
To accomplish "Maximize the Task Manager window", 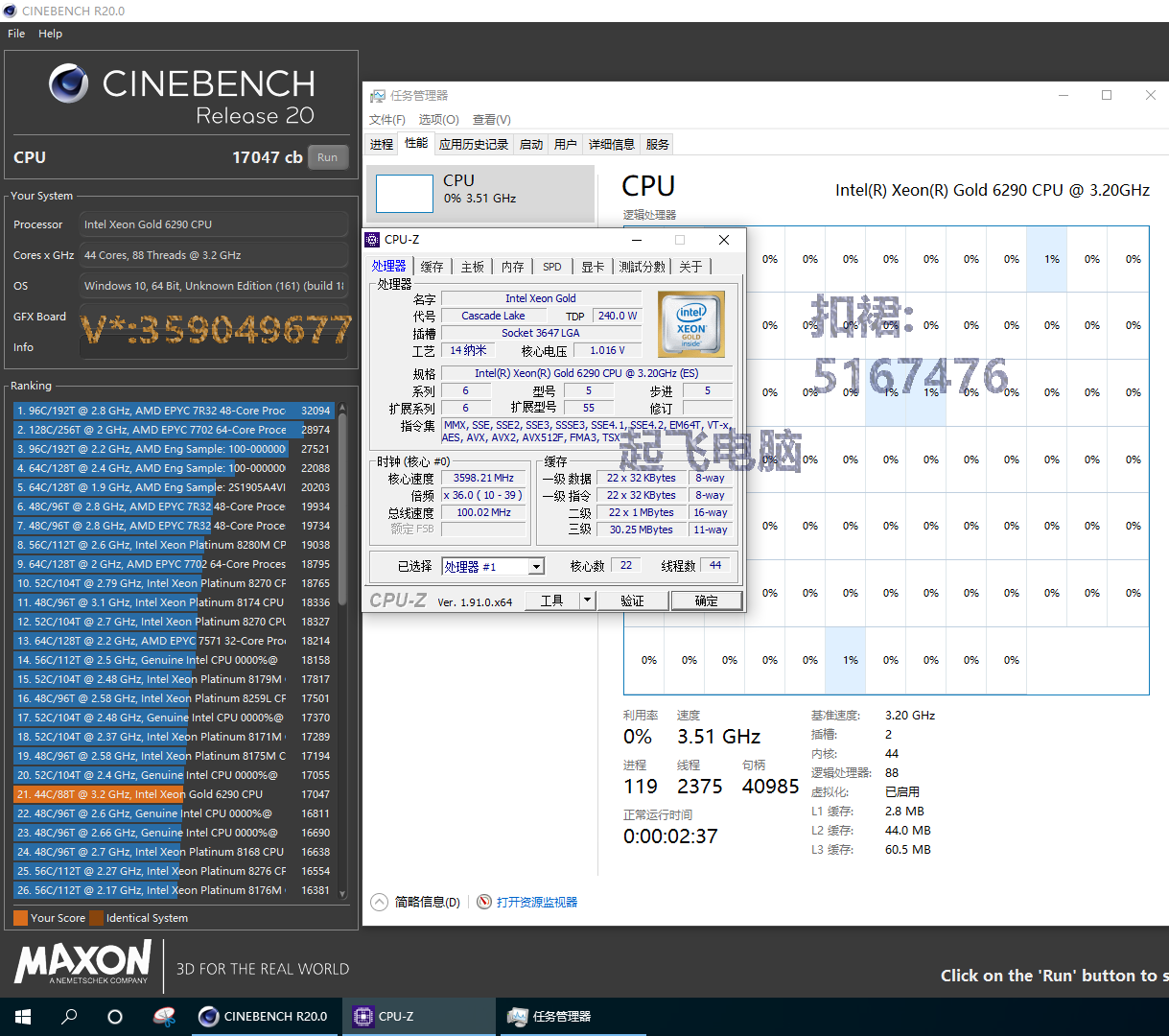I will click(x=1107, y=95).
